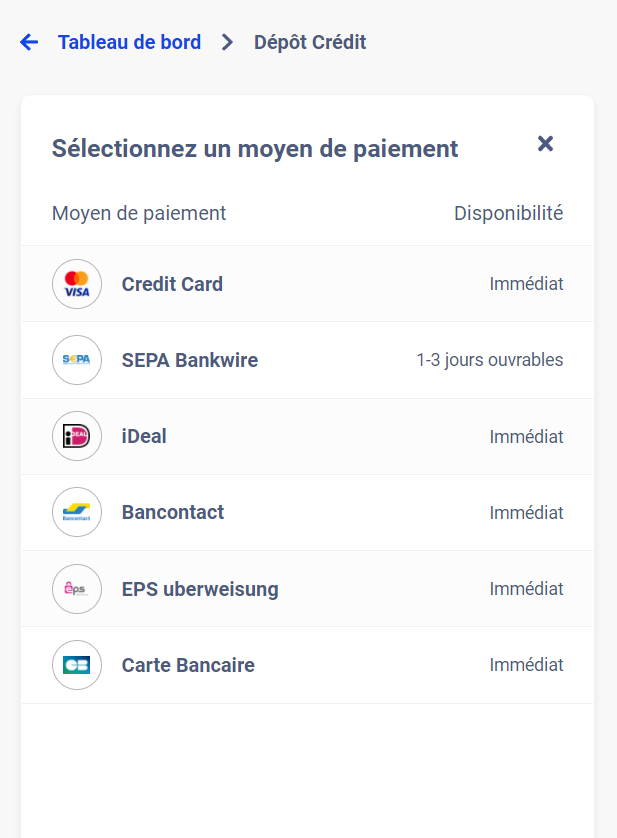Select the Visa/Mastercard Credit Card icon
Screen dimensions: 617x838
click(77, 283)
